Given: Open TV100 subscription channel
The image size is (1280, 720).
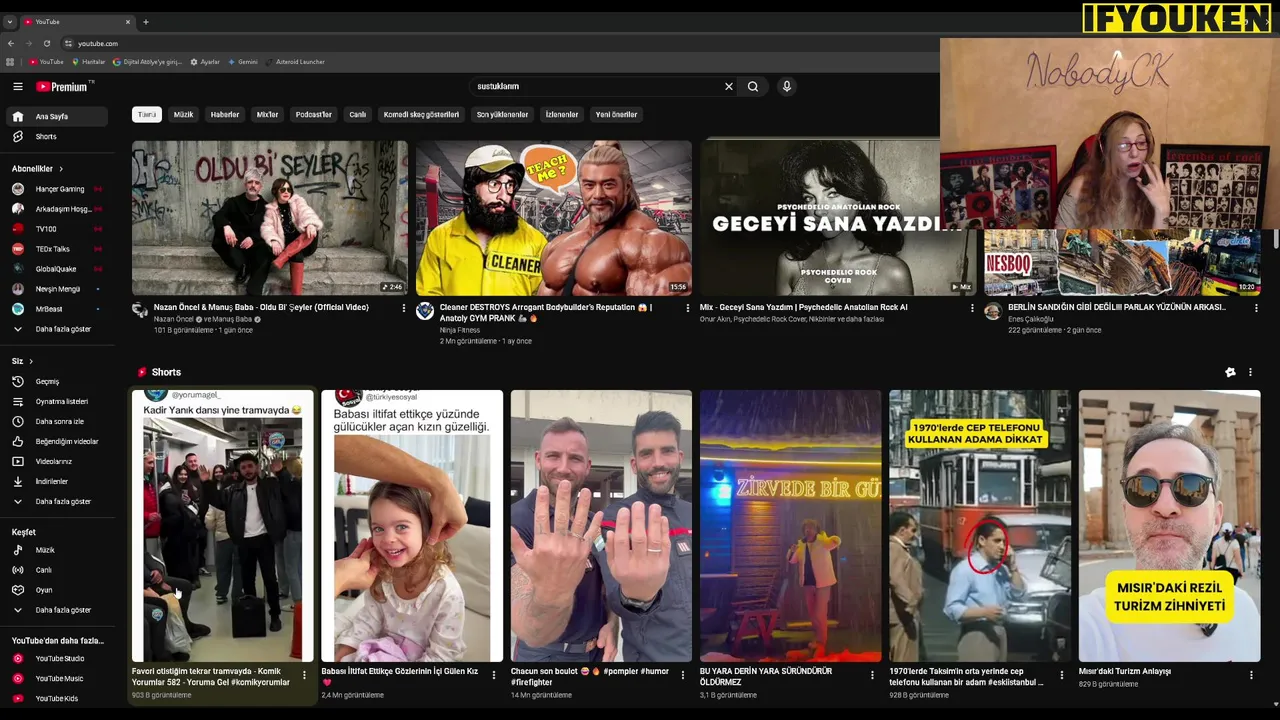Looking at the screenshot, I should coord(55,229).
